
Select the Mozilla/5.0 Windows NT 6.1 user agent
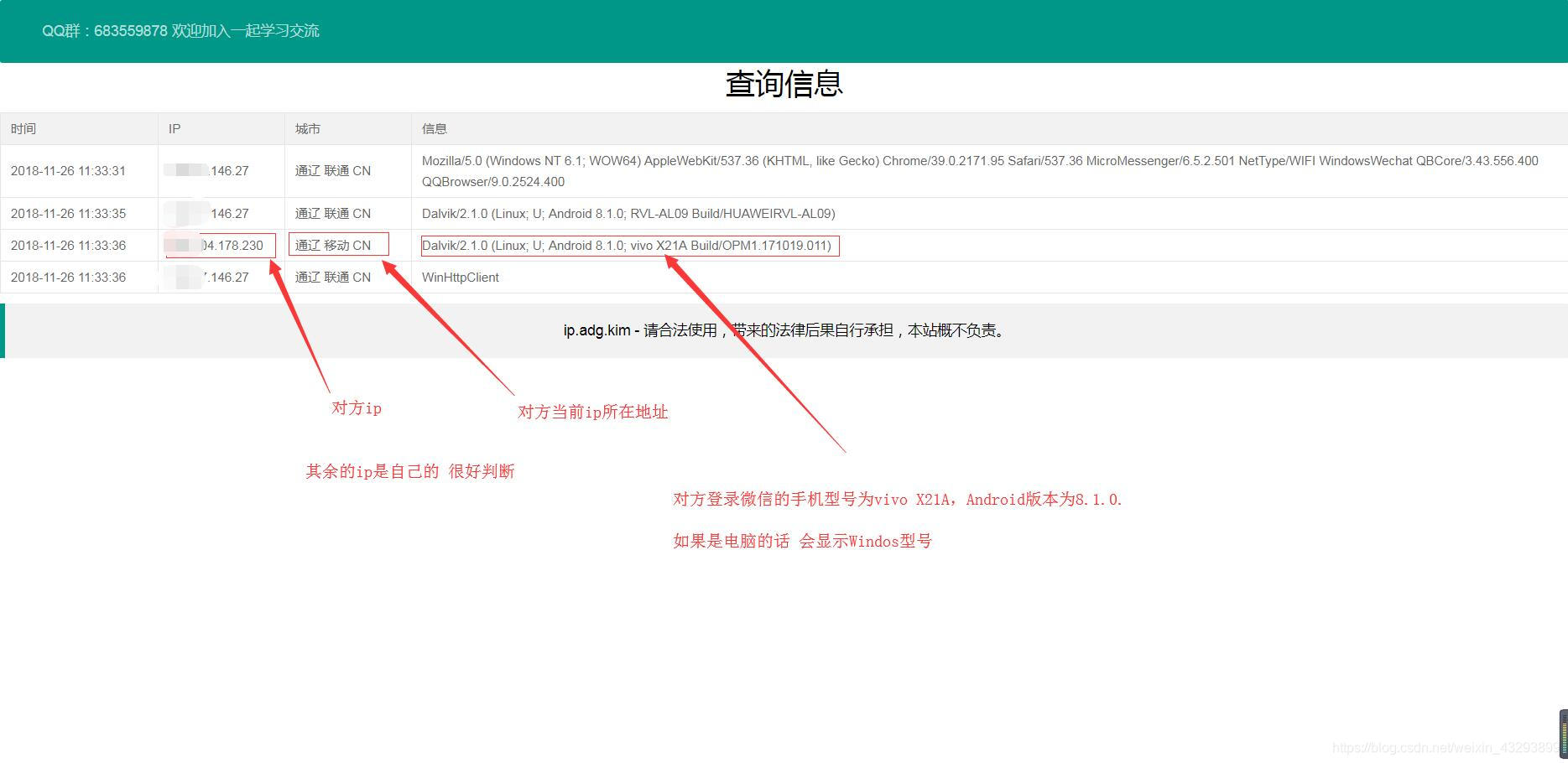[x=980, y=171]
